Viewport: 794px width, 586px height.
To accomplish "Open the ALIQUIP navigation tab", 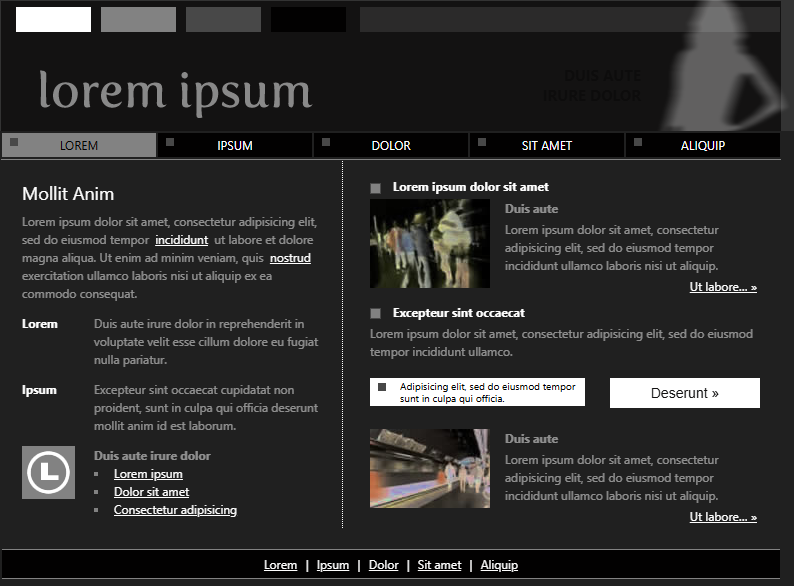I will tap(703, 146).
